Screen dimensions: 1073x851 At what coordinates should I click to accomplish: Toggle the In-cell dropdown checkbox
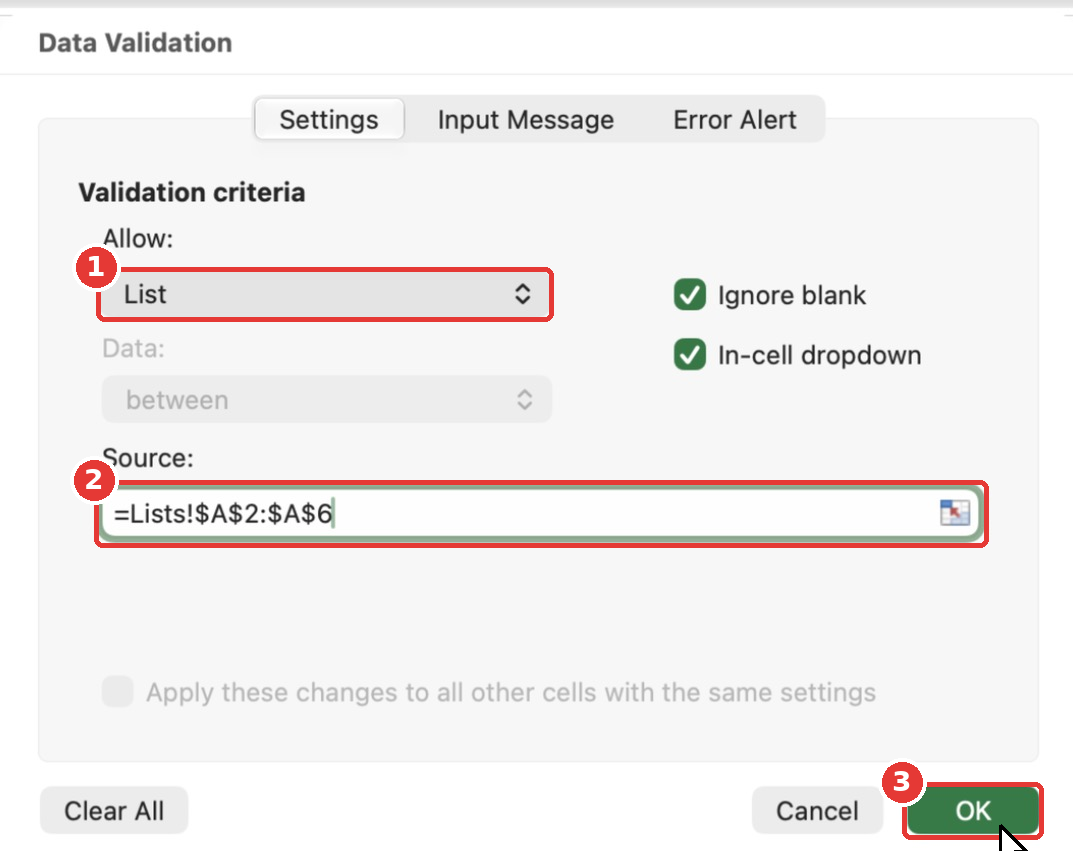click(x=690, y=354)
